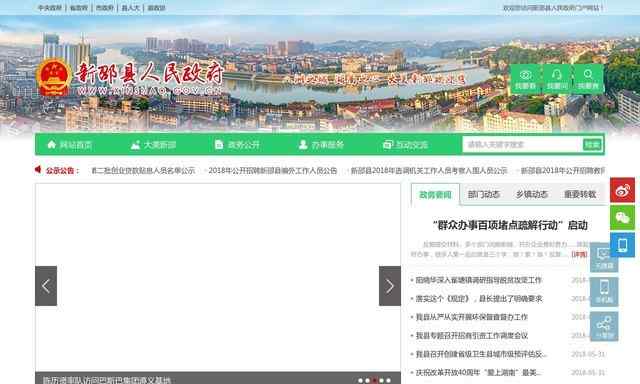Image resolution: width=640 pixels, height=384 pixels.
Task: Click the person icon of 办事服务
Action: [303, 144]
